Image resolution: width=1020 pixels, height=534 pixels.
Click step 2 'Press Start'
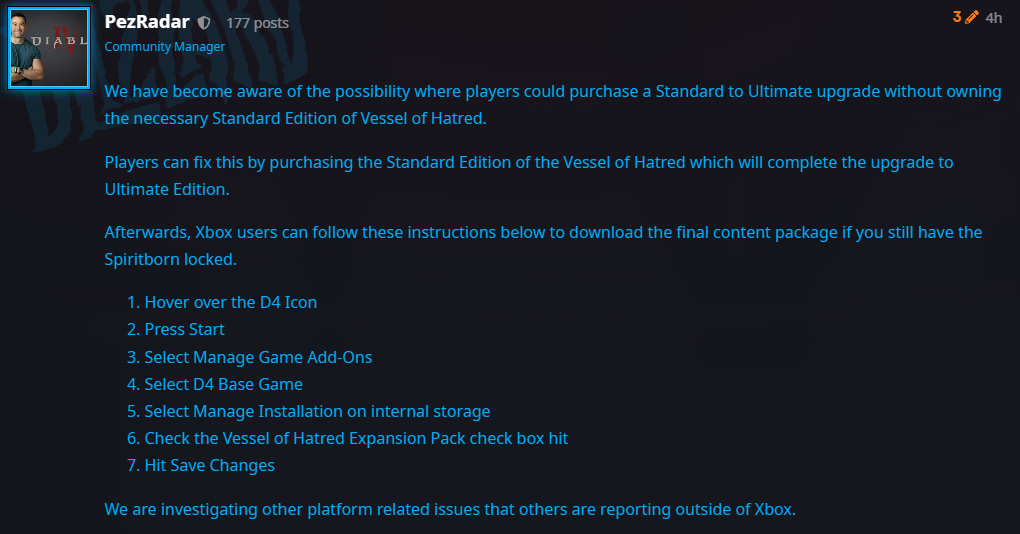tap(184, 329)
